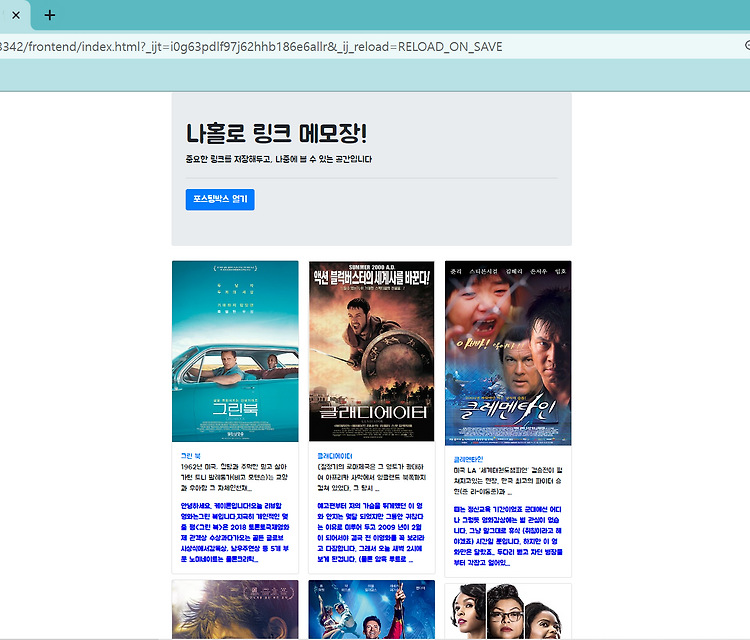Click the blue comment under 클레멘타인 card
Image resolution: width=750 pixels, height=640 pixels.
click(x=508, y=536)
